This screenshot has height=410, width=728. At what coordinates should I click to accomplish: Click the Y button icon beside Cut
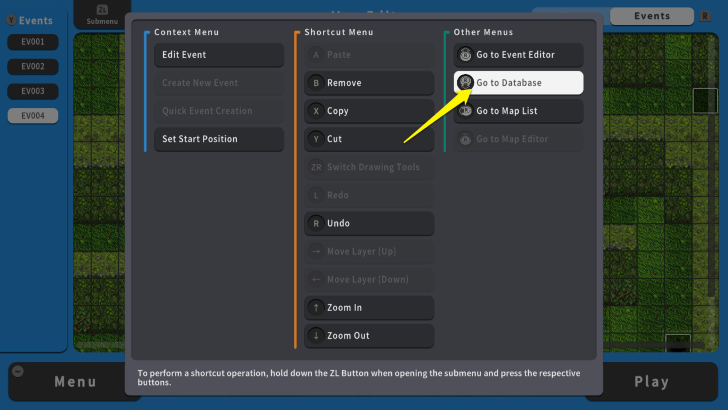pos(316,139)
